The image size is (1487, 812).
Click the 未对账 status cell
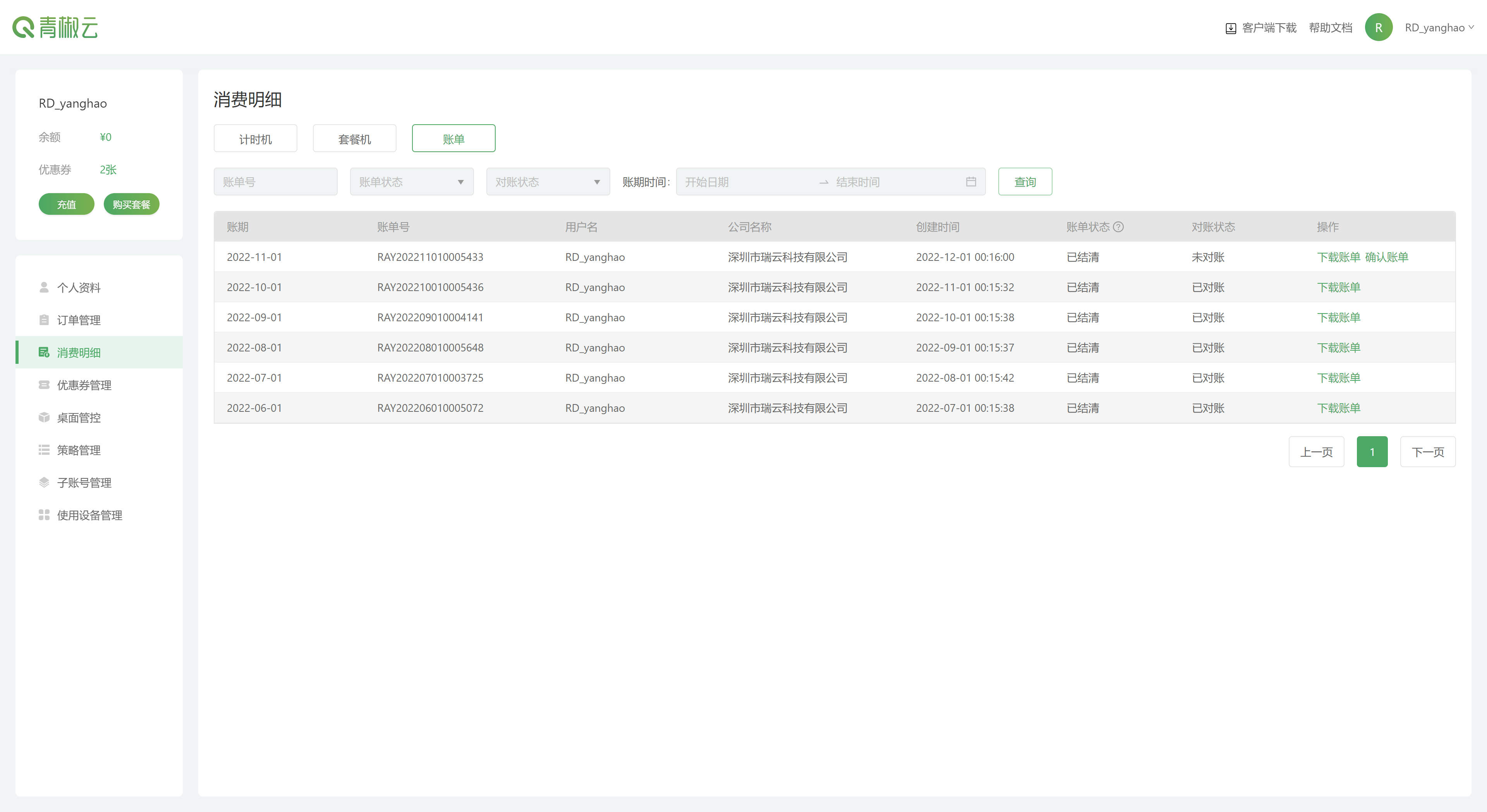point(1208,257)
